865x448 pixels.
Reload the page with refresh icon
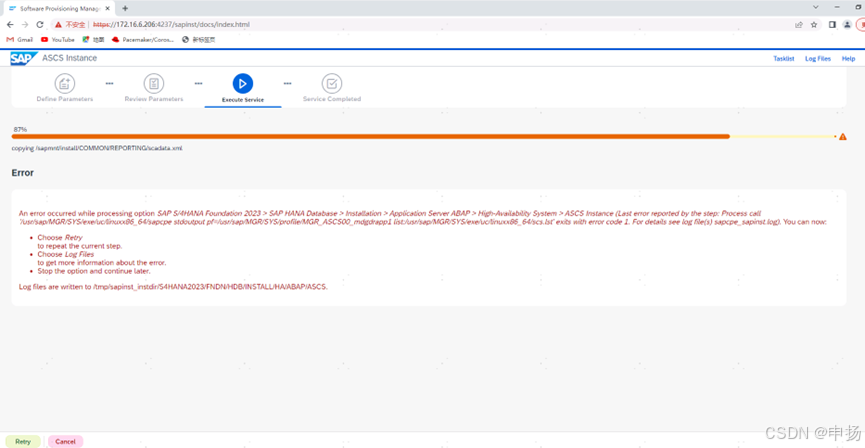point(40,25)
